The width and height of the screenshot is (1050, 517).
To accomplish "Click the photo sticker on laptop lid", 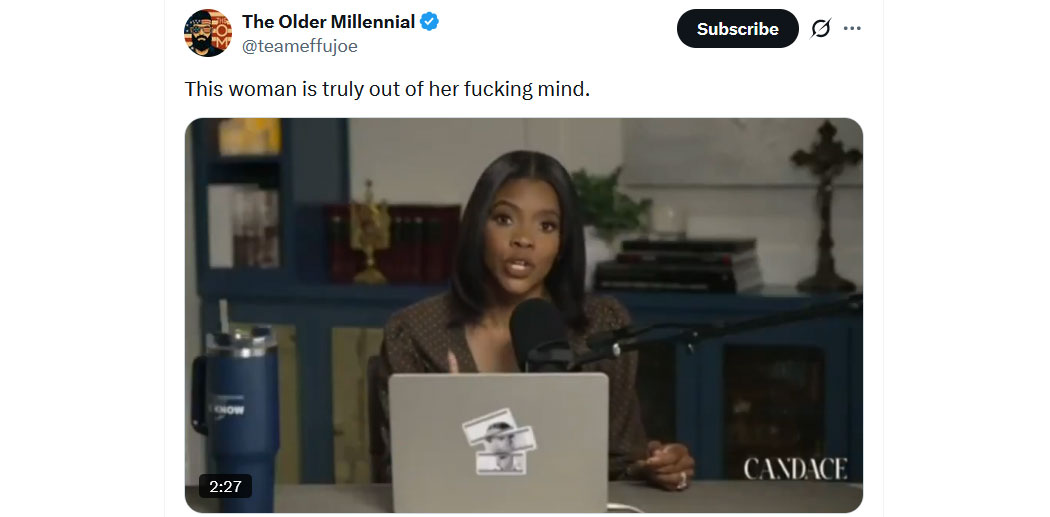I will click(x=499, y=441).
